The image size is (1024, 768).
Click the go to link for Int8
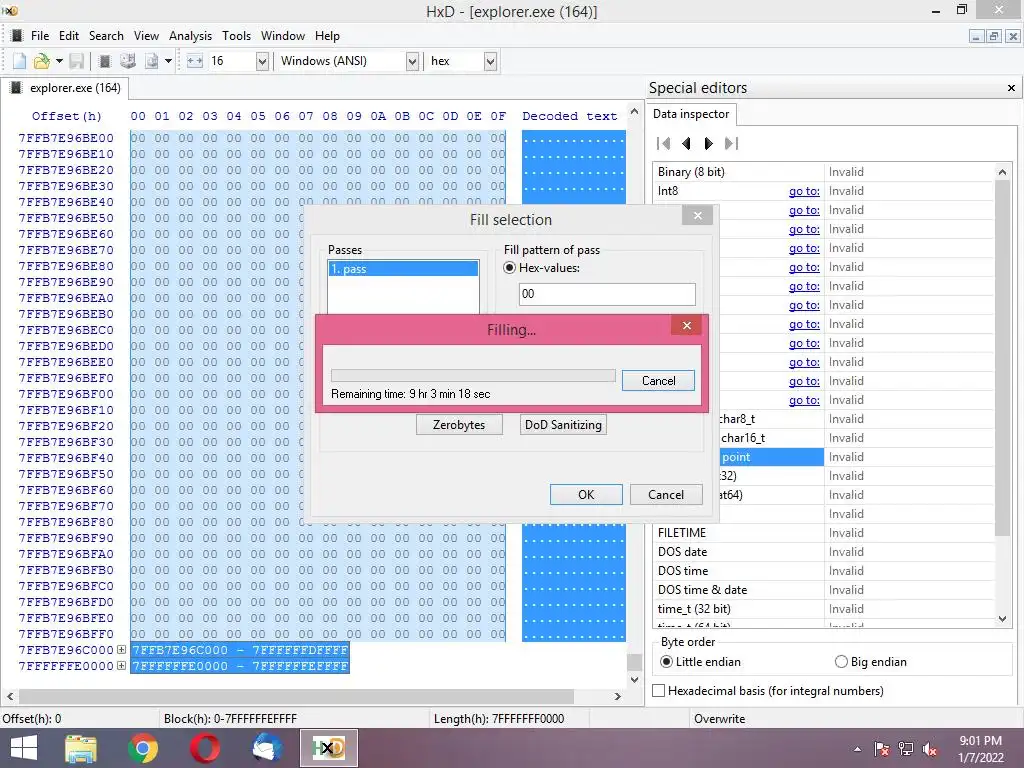tap(804, 191)
